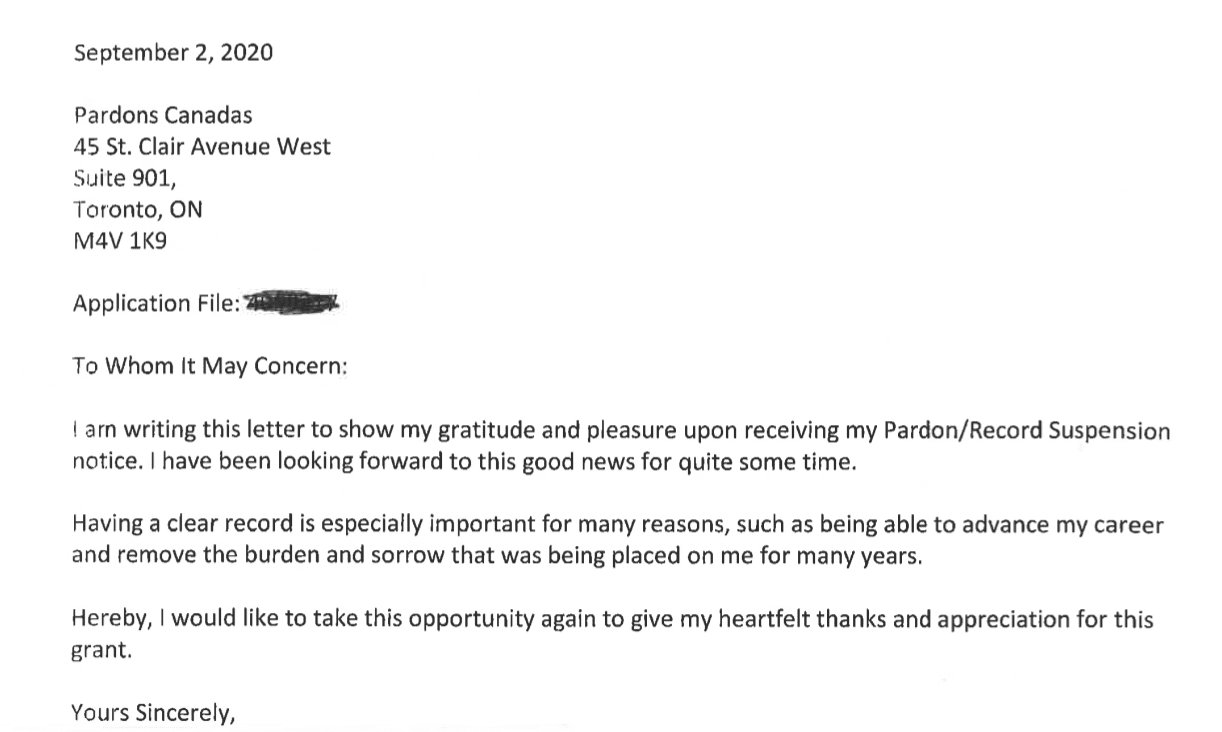The image size is (1222, 732).
Task: Click the Toronto, ON line
Action: point(138,210)
